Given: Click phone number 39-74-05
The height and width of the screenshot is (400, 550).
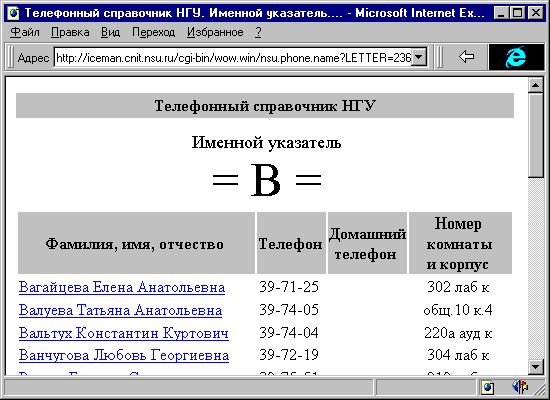Looking at the screenshot, I should tap(289, 310).
